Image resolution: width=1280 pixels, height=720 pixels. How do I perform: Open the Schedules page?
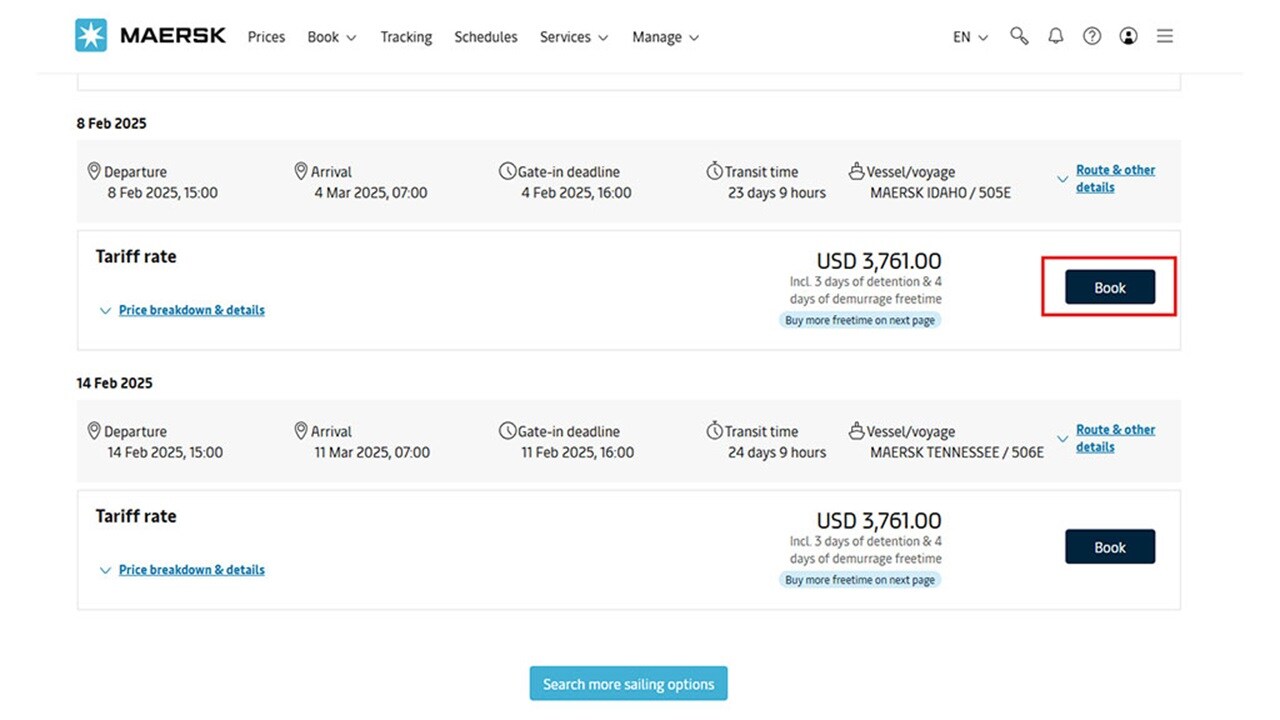[x=486, y=37]
